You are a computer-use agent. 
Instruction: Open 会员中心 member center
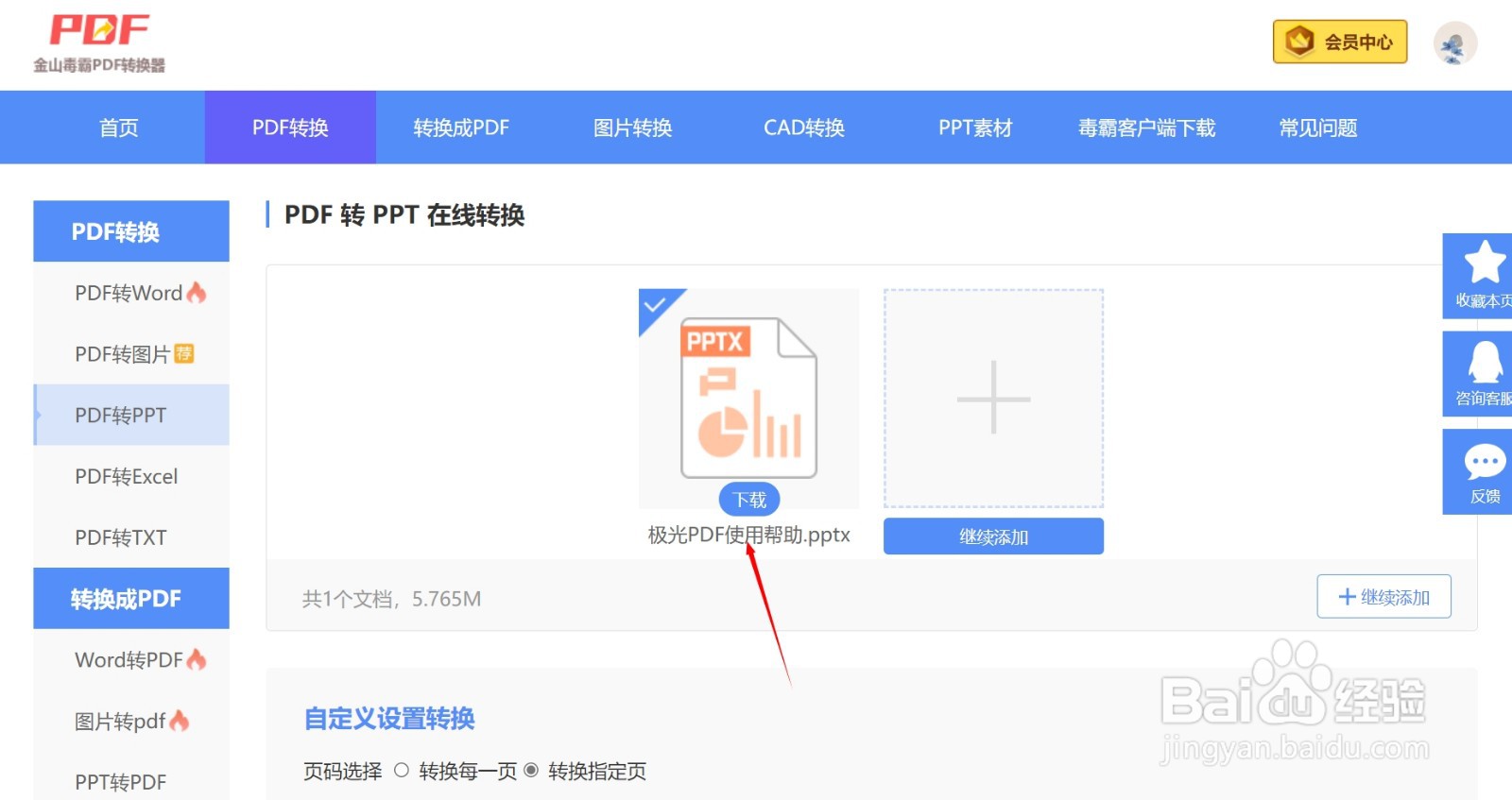[x=1340, y=42]
